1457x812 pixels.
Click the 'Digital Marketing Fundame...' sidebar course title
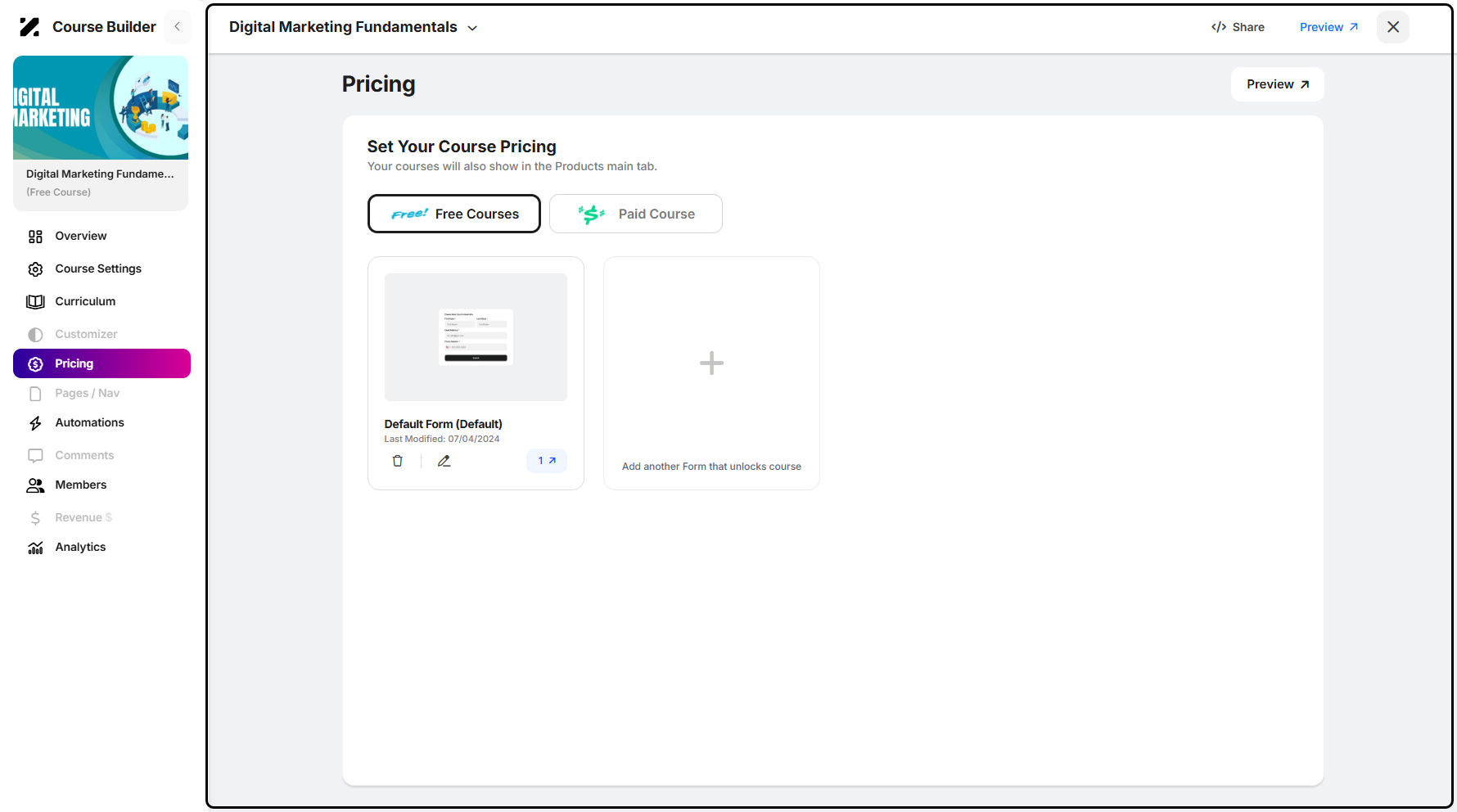[100, 174]
